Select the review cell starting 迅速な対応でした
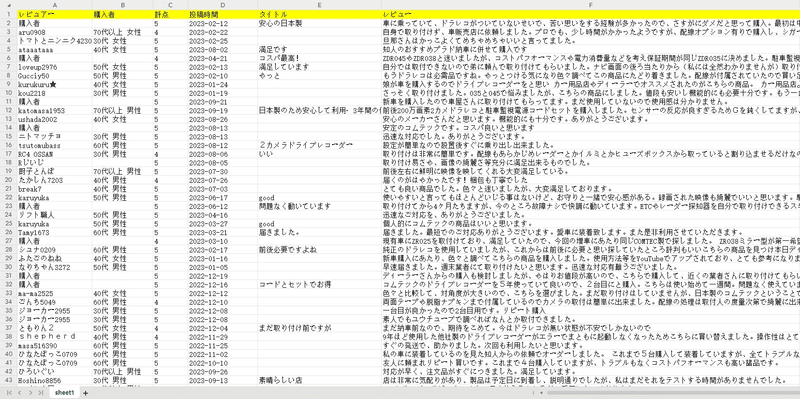Image resolution: width=800 pixels, height=399 pixels. point(590,136)
